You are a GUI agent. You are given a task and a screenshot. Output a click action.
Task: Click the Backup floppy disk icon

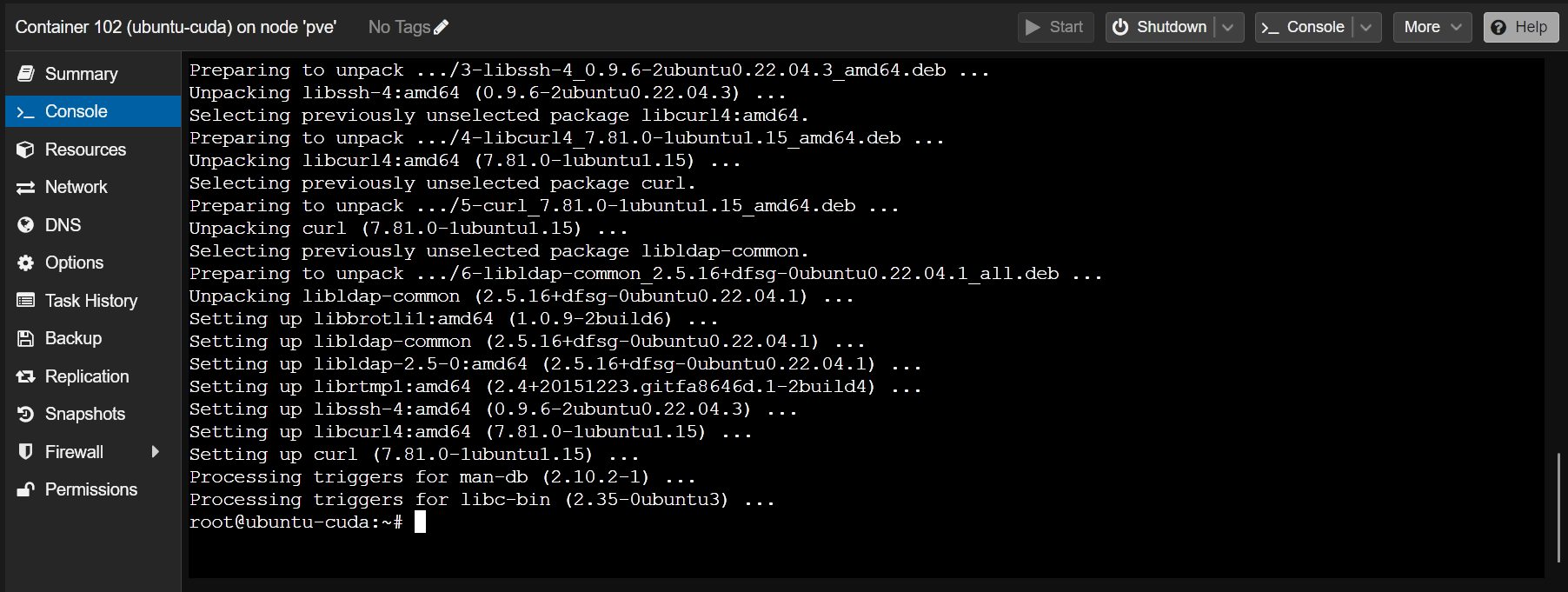tap(26, 338)
